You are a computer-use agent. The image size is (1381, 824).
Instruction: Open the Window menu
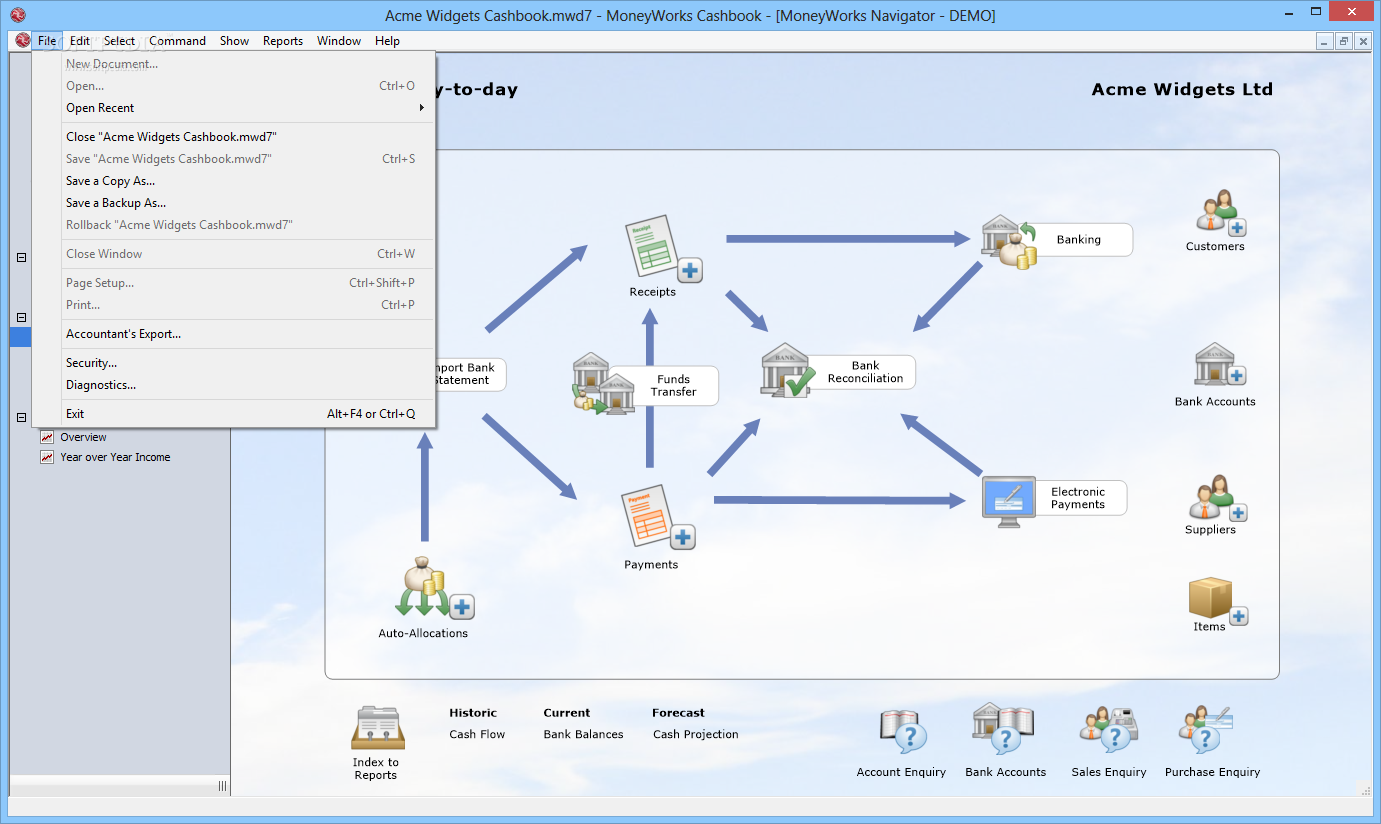339,41
